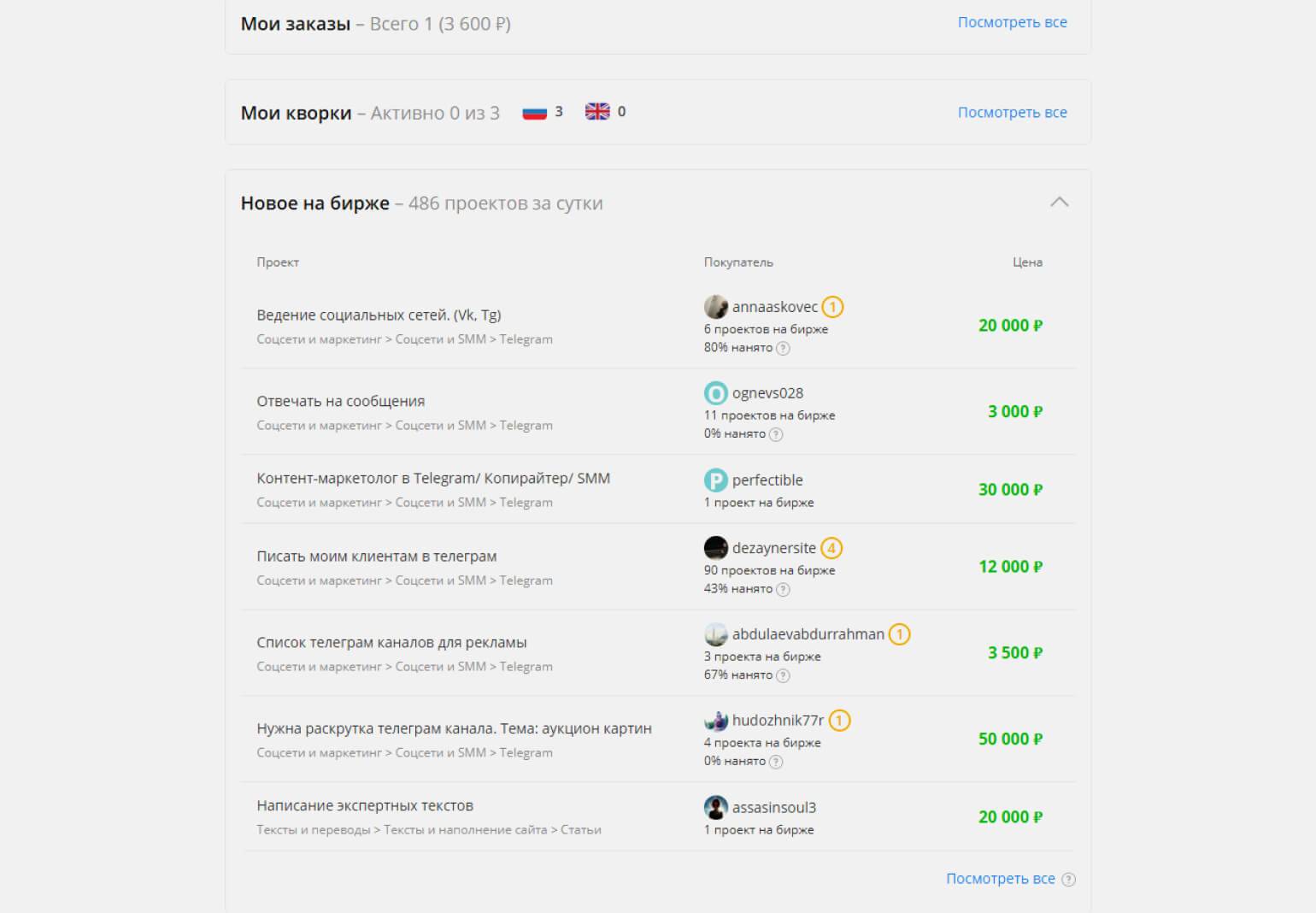Open Посмотреть все for Мои заказы
This screenshot has height=913, width=1316.
point(1012,22)
